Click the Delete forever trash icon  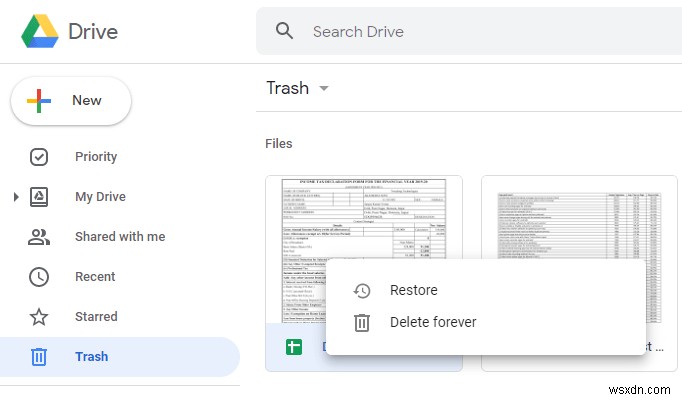pyautogui.click(x=362, y=323)
